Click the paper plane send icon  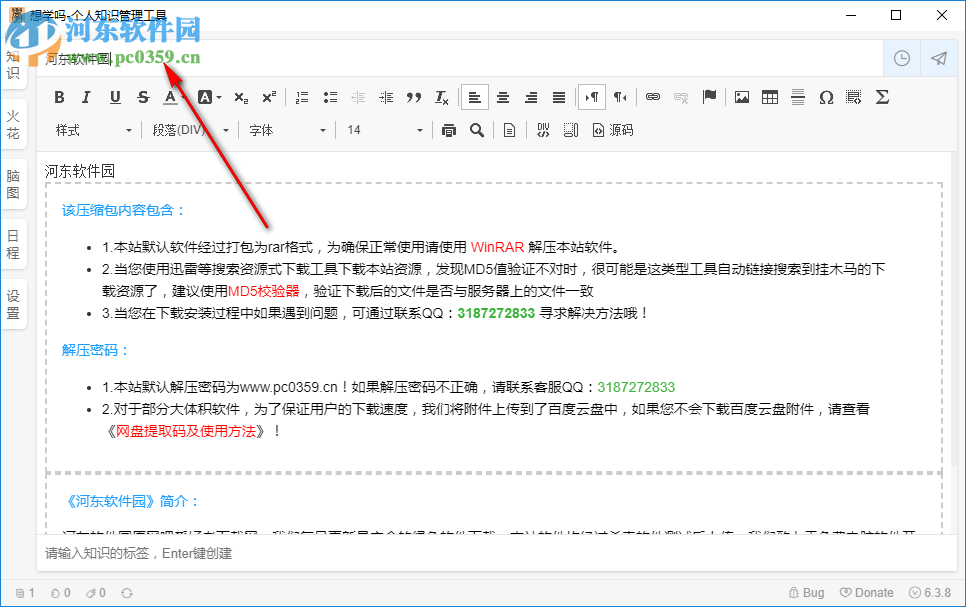pyautogui.click(x=938, y=58)
